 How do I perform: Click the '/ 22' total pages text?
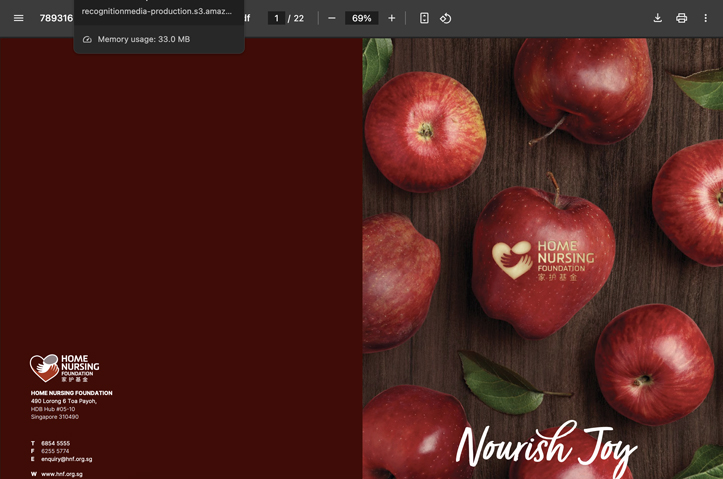pos(296,18)
